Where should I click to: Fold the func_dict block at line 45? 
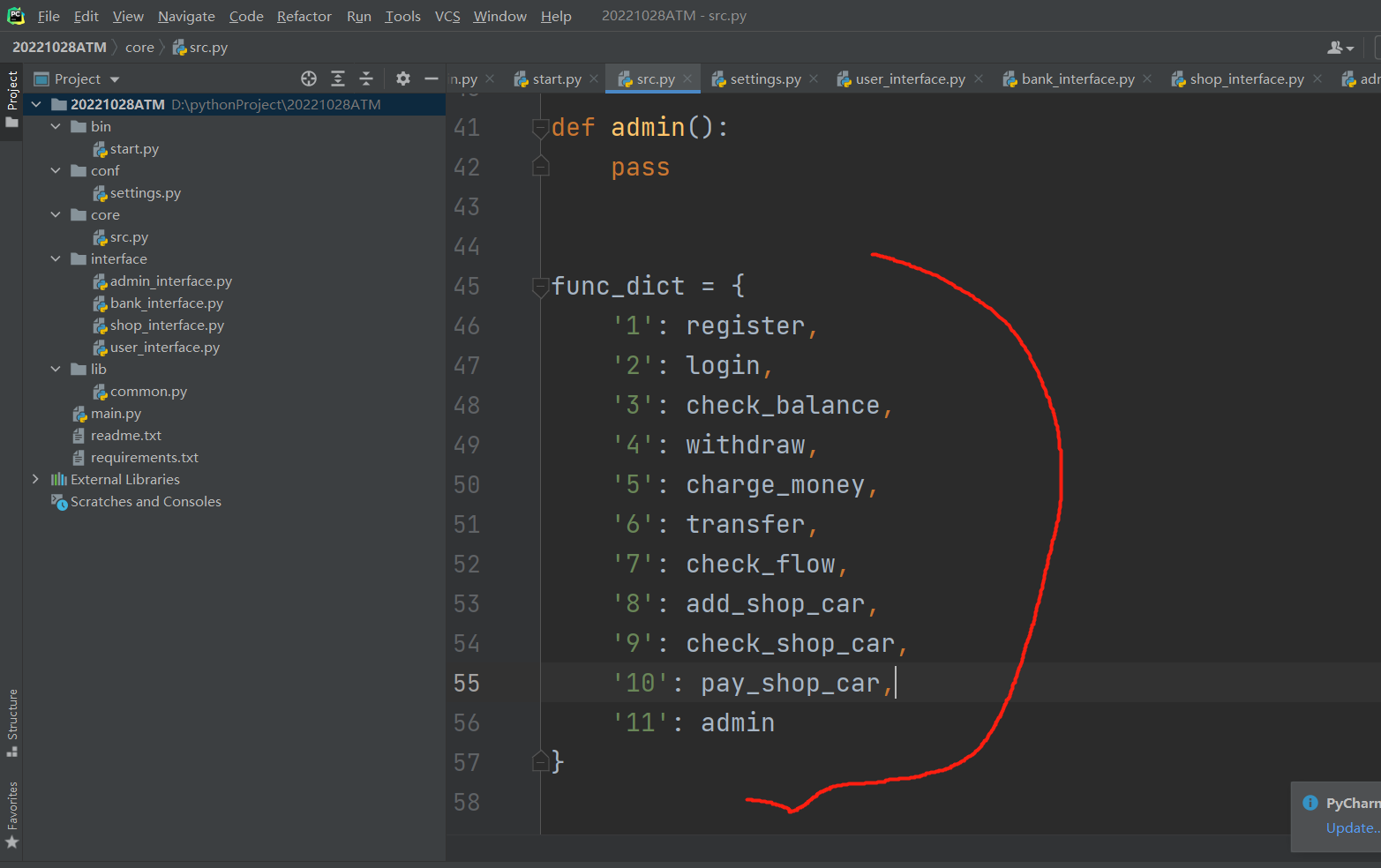coord(541,287)
